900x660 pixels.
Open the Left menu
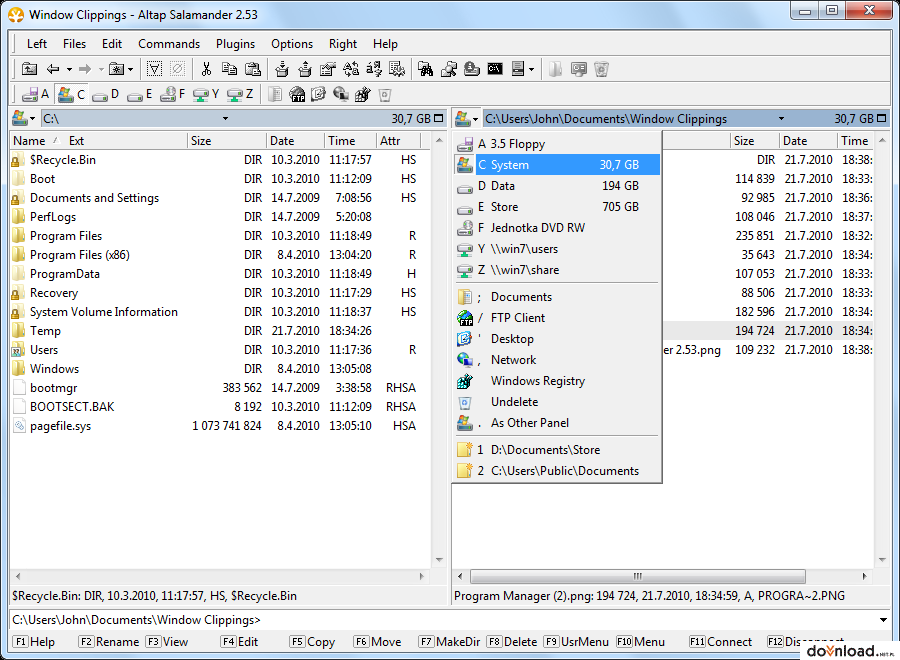[37, 44]
